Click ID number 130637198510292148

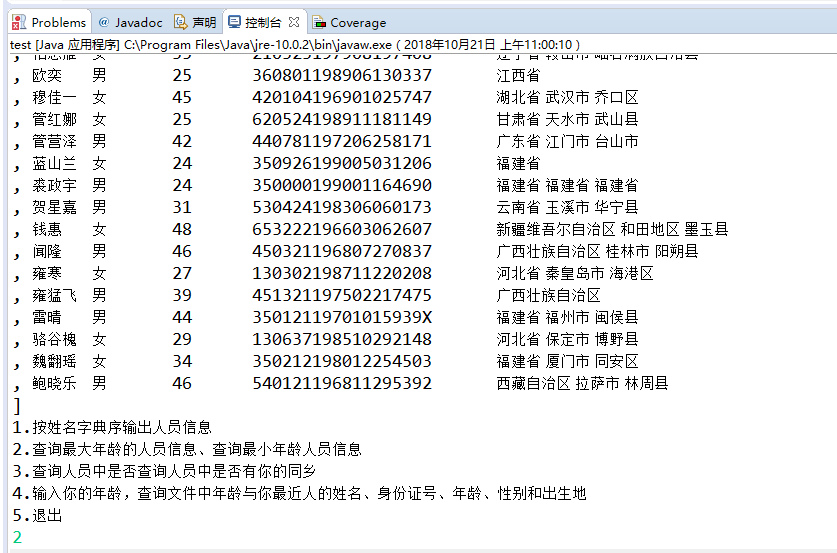click(x=342, y=339)
